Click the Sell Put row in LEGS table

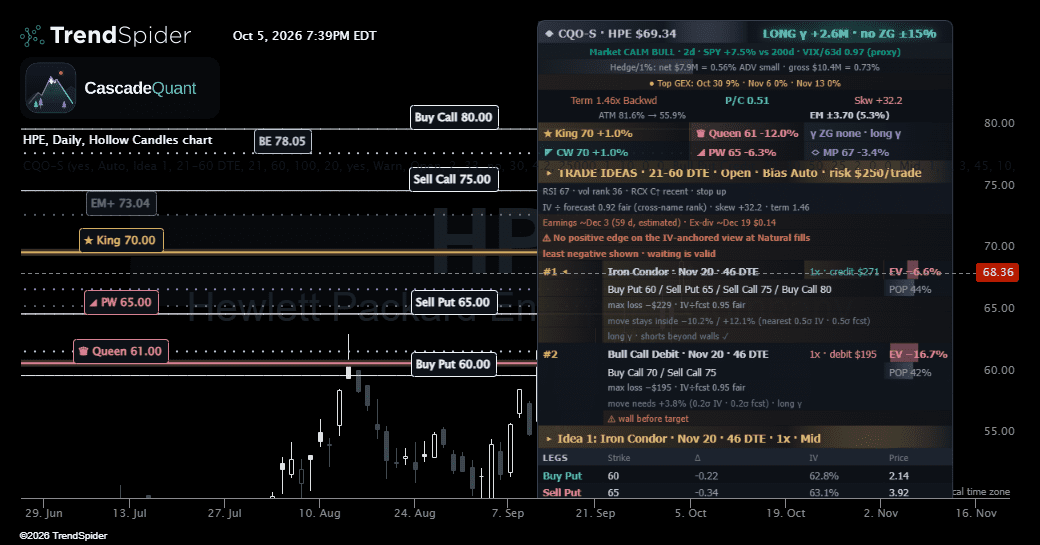tap(745, 493)
